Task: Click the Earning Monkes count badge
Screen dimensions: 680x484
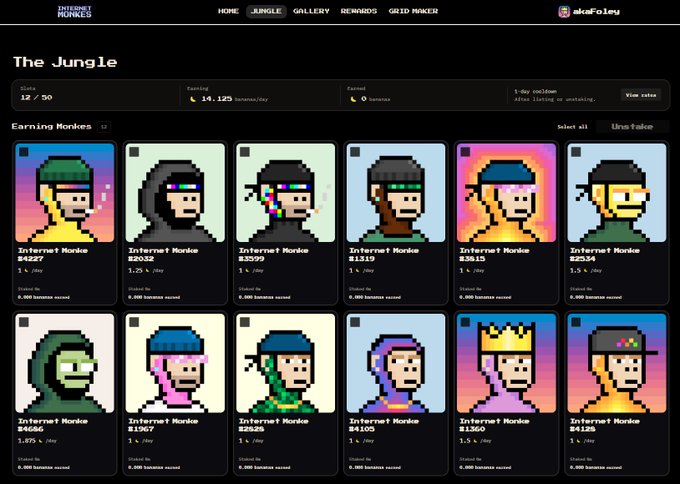Action: 104,127
